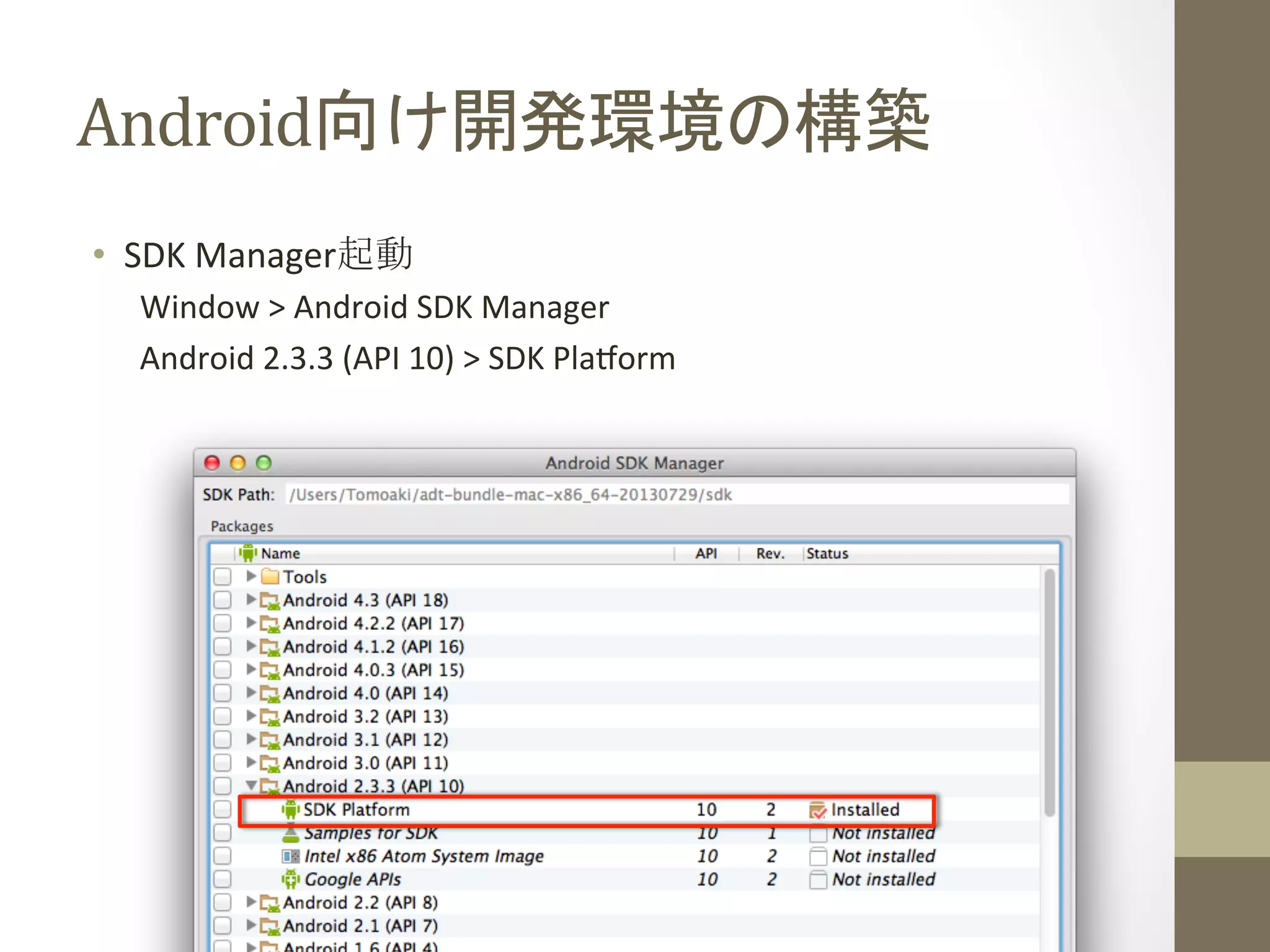Click the Android 3.1 (API 12) folder icon

270,740
